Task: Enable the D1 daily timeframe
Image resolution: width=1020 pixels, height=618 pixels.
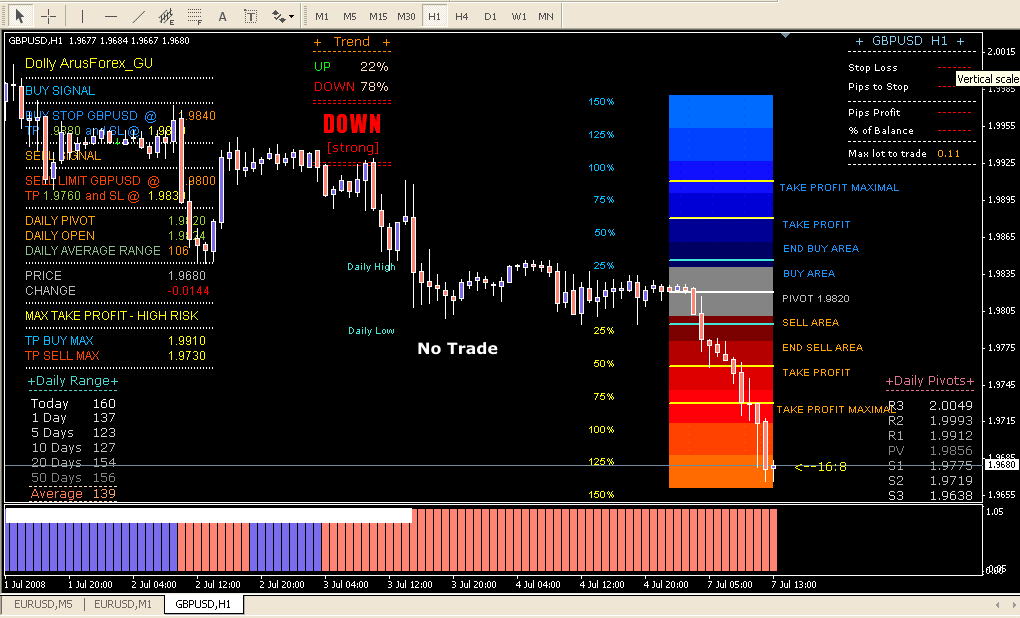Action: [x=490, y=17]
